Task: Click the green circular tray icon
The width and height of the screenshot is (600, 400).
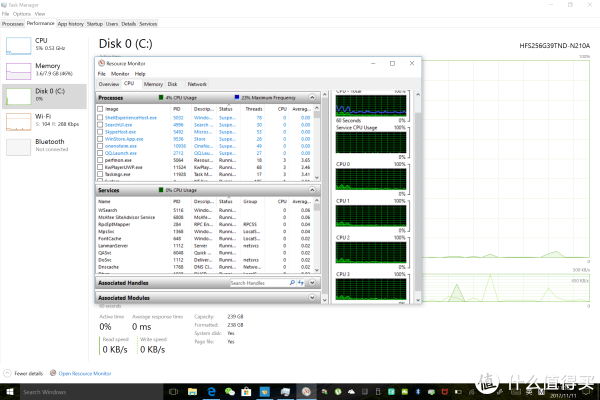Action: coord(338,392)
